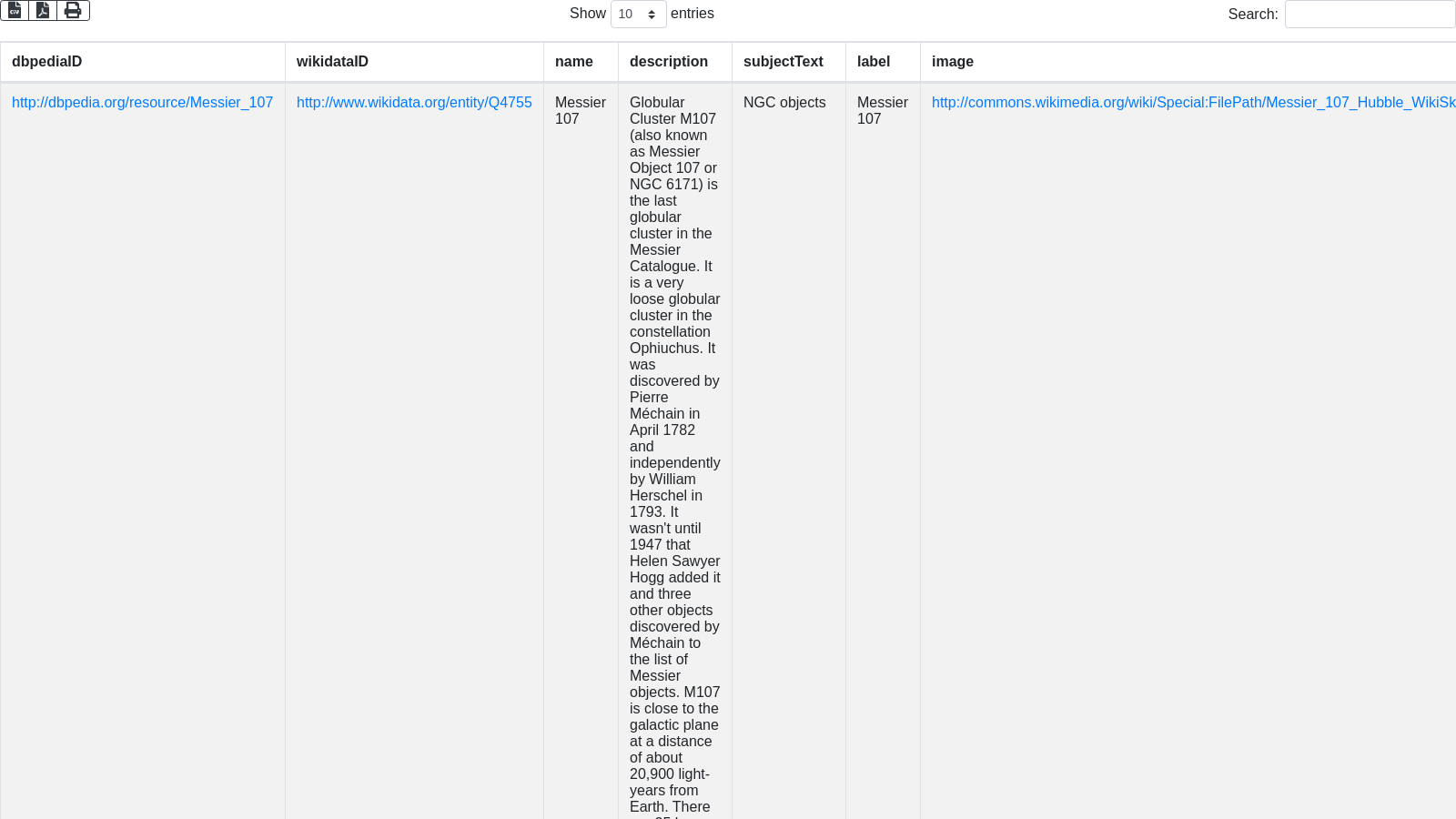Select 'Messier 107' in the label column
Viewport: 1456px width, 819px height.
[882, 111]
